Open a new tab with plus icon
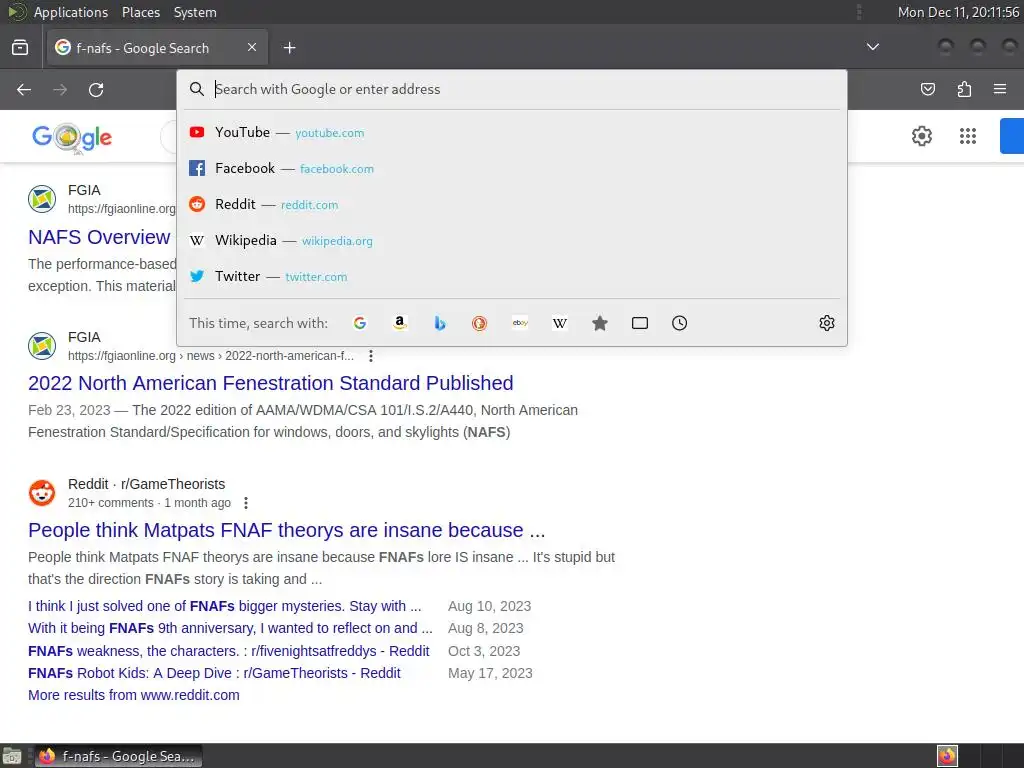 [289, 48]
